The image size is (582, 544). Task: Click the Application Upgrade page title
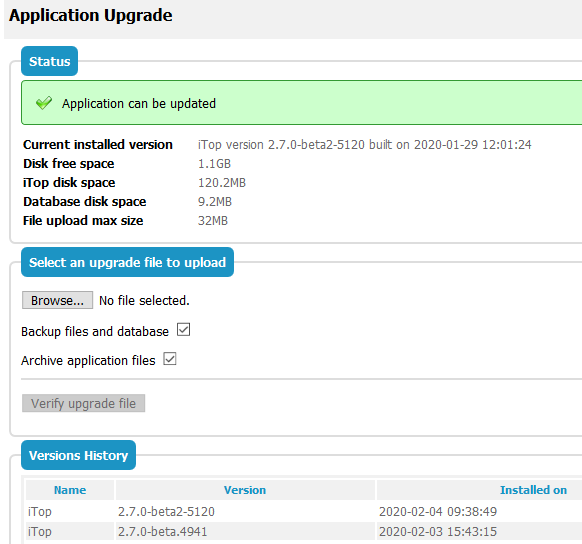[x=91, y=16]
